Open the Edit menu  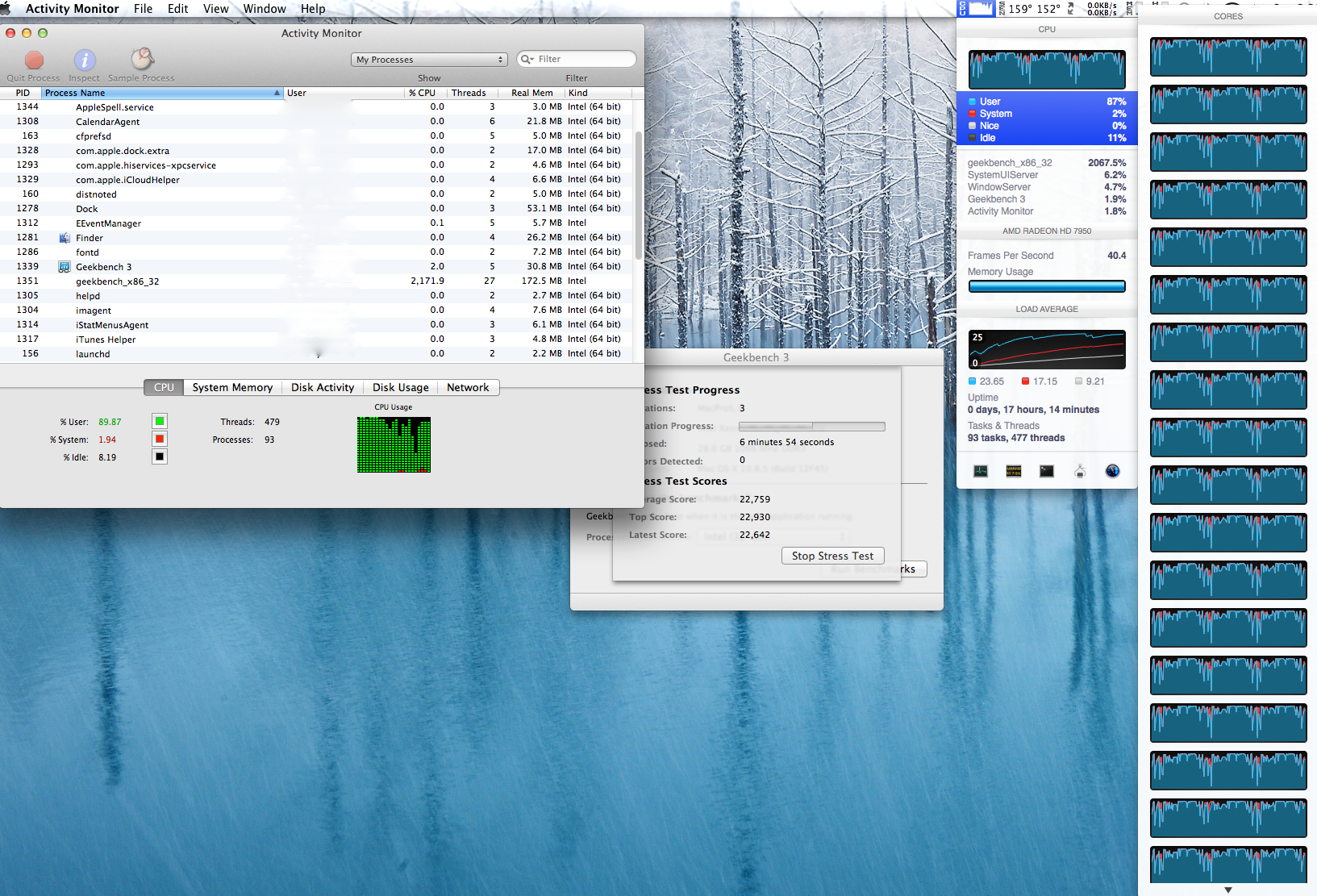tap(177, 9)
